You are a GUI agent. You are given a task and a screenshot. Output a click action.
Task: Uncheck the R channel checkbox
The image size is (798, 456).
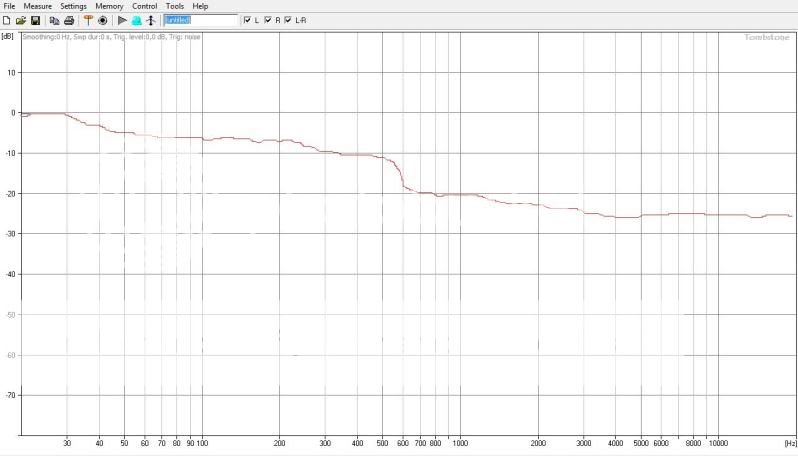(x=268, y=20)
